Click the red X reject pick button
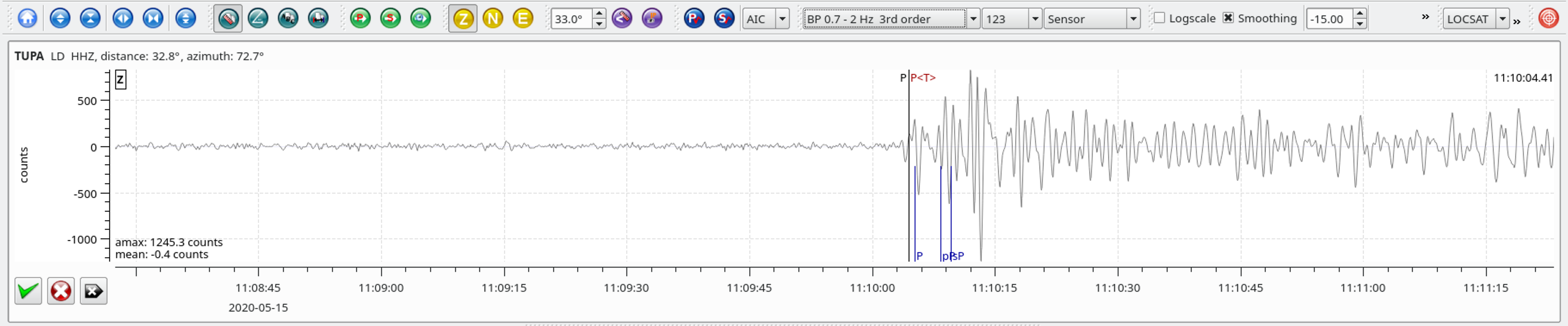The image size is (1568, 326). tap(61, 291)
